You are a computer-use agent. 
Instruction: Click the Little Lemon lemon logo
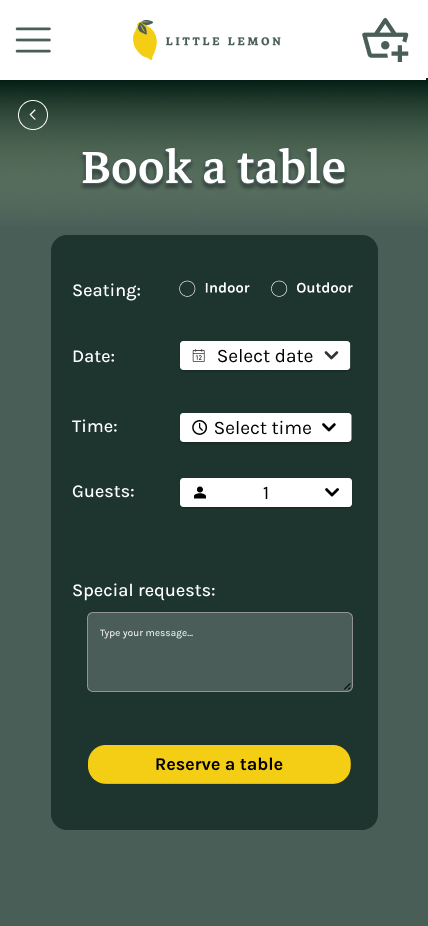coord(145,40)
